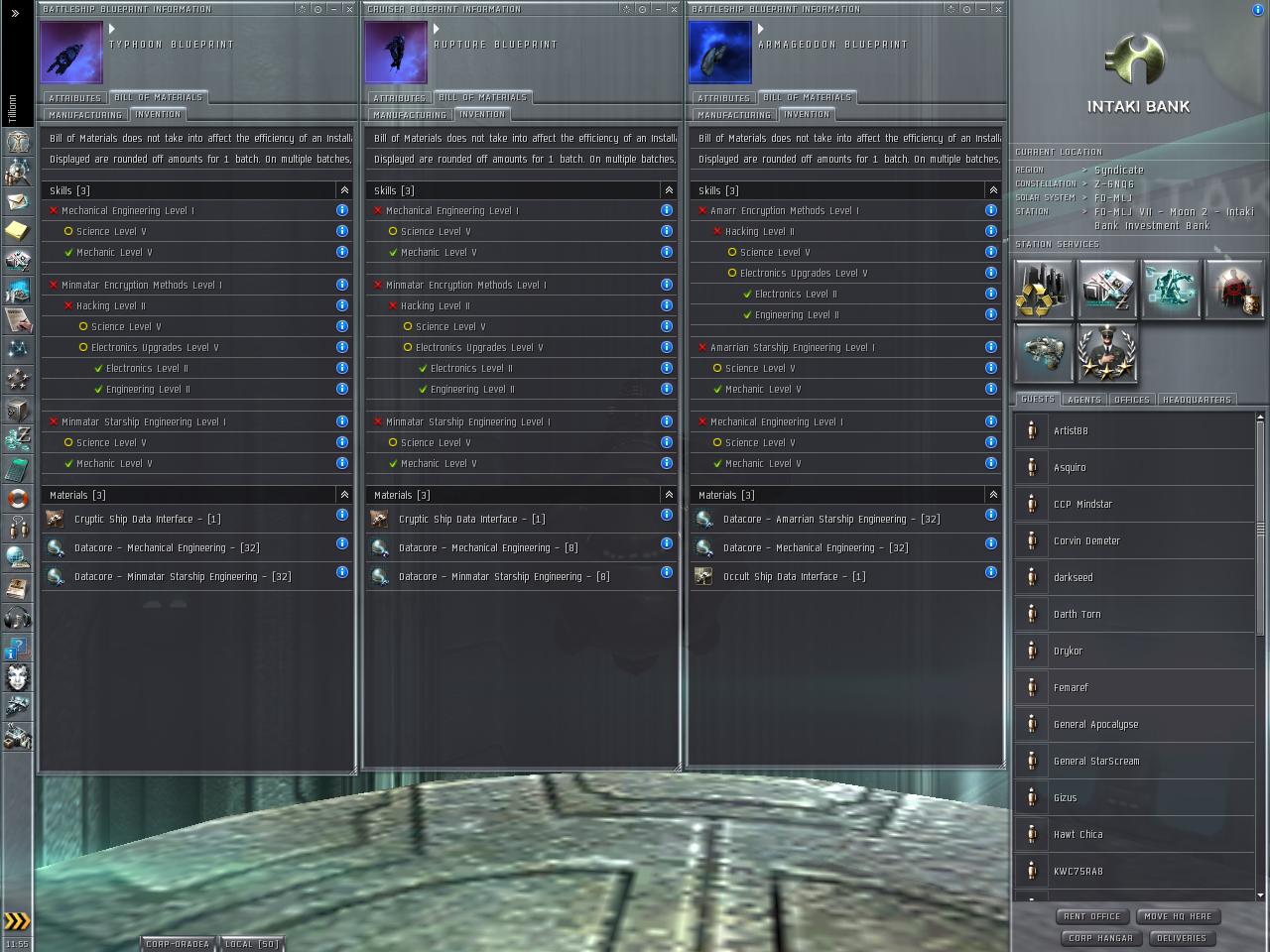Open the corporation stars icon in the sidebar
This screenshot has height=952, width=1270.
click(x=18, y=379)
